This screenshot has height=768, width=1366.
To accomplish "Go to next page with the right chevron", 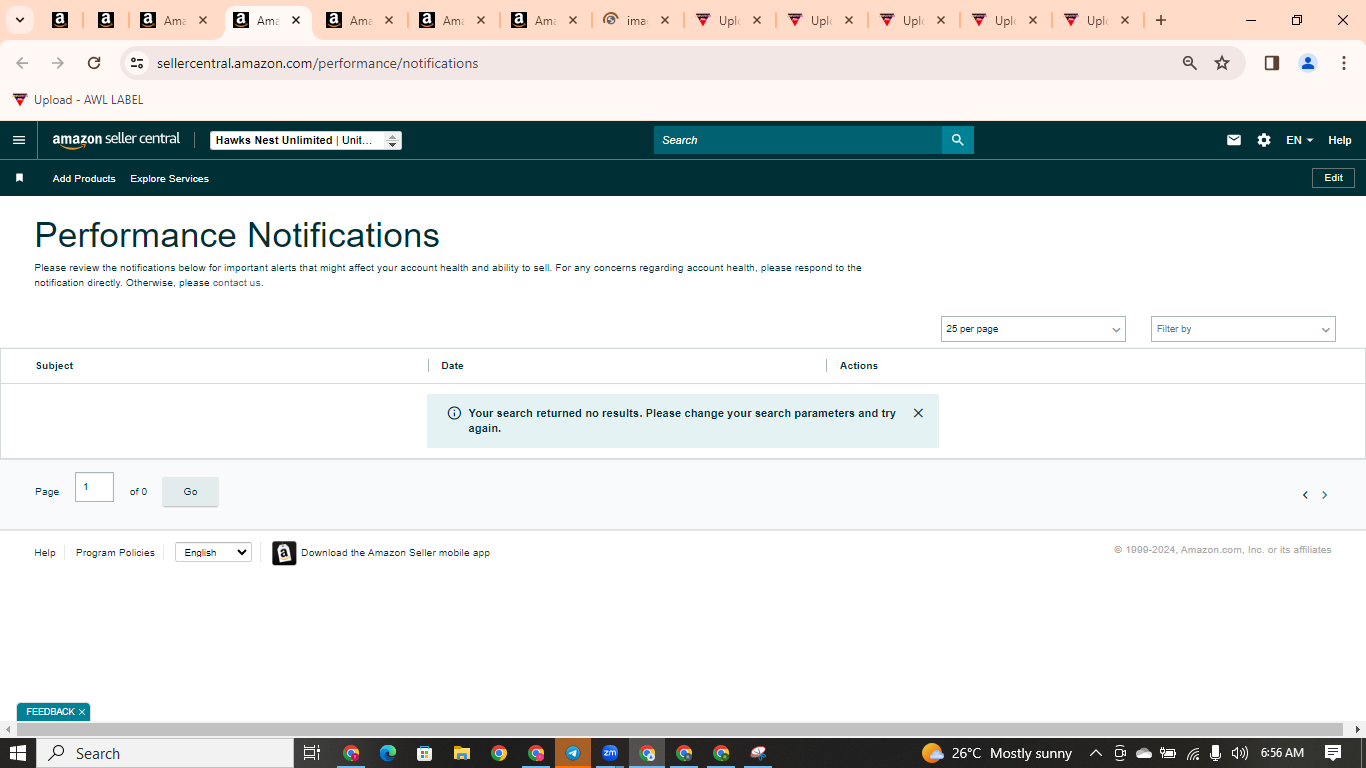I will (1325, 495).
